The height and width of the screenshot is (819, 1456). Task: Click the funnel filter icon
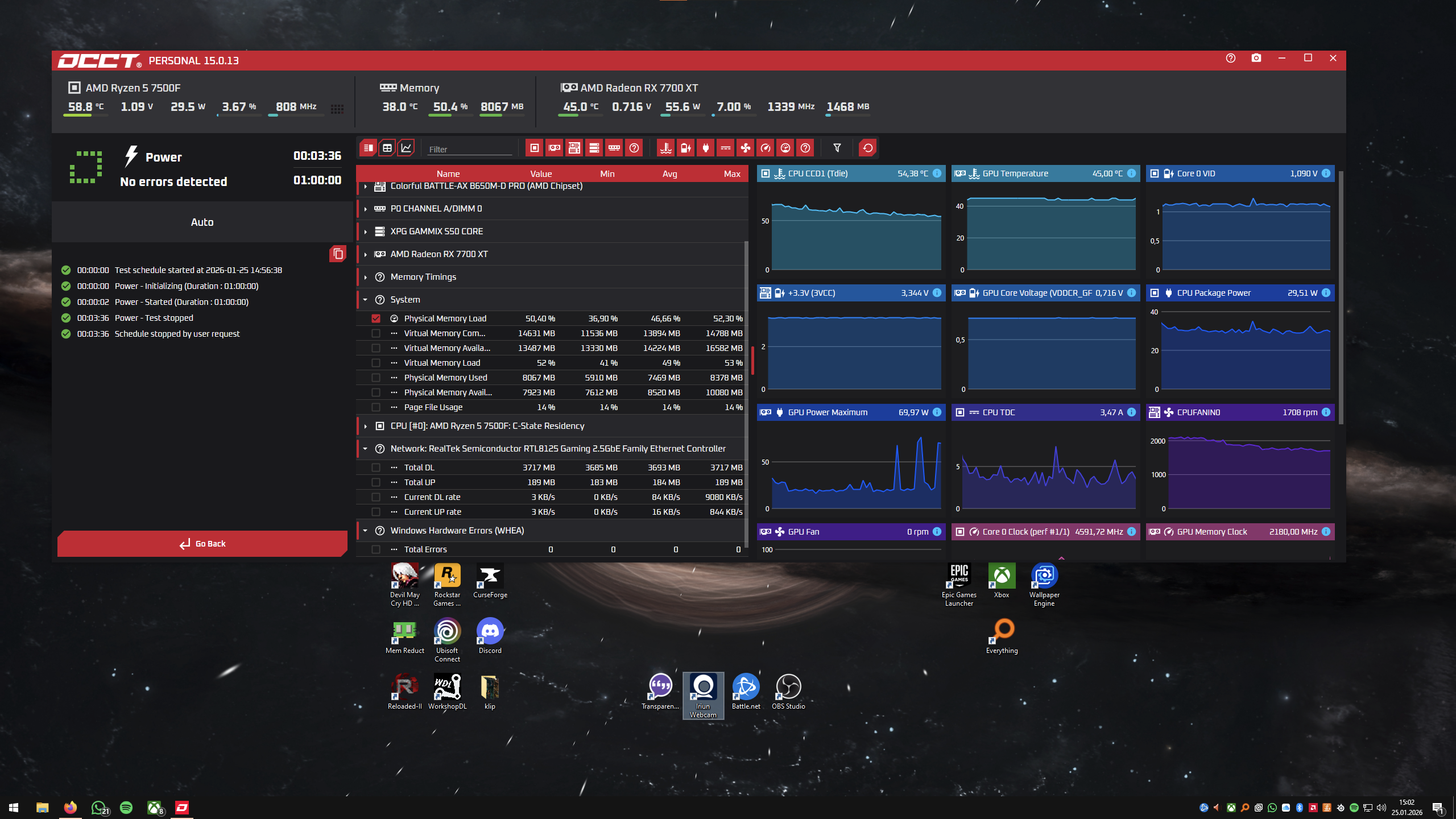(x=837, y=148)
